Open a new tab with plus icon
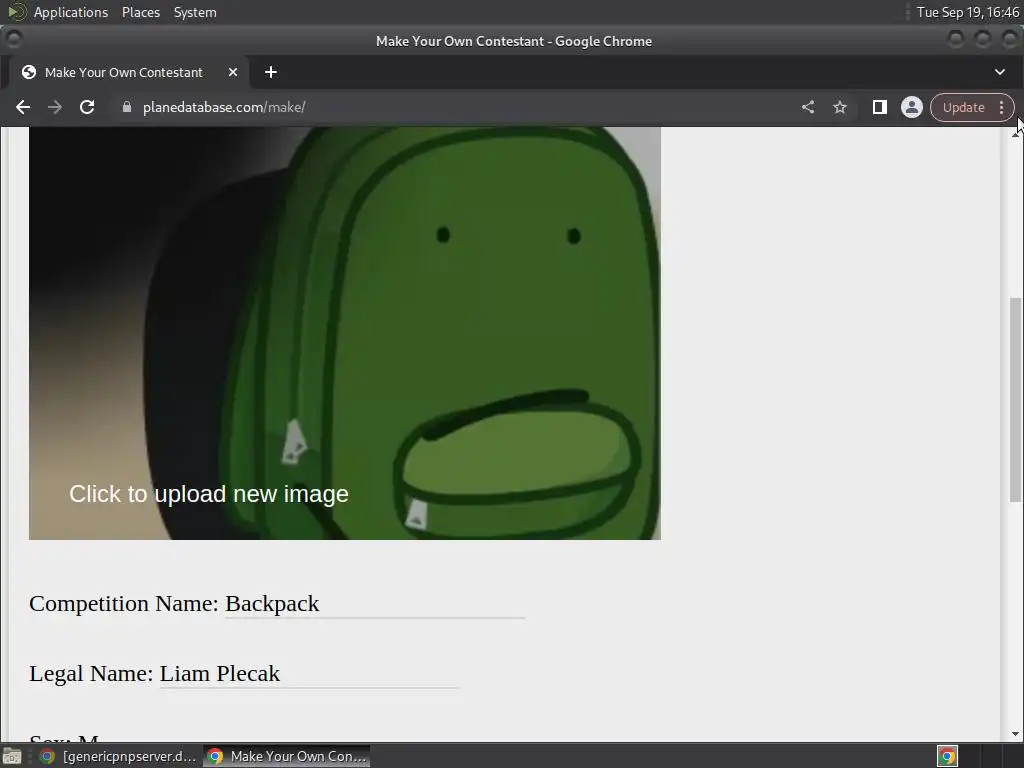Image resolution: width=1024 pixels, height=768 pixels. point(271,72)
